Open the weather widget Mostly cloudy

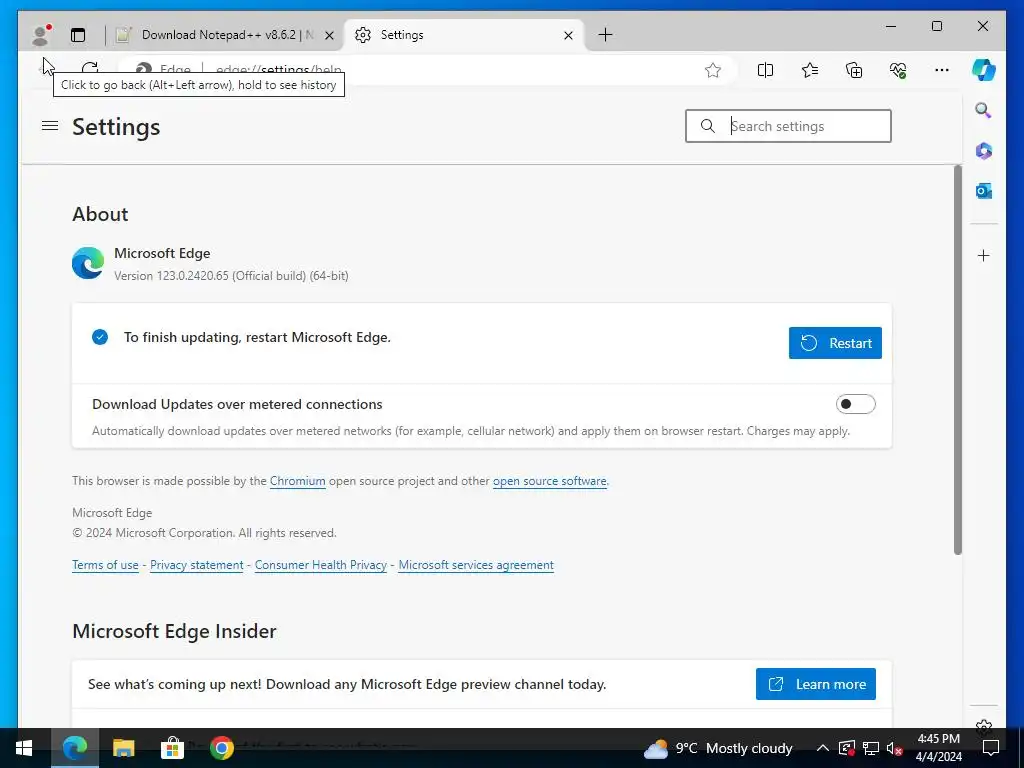point(718,748)
